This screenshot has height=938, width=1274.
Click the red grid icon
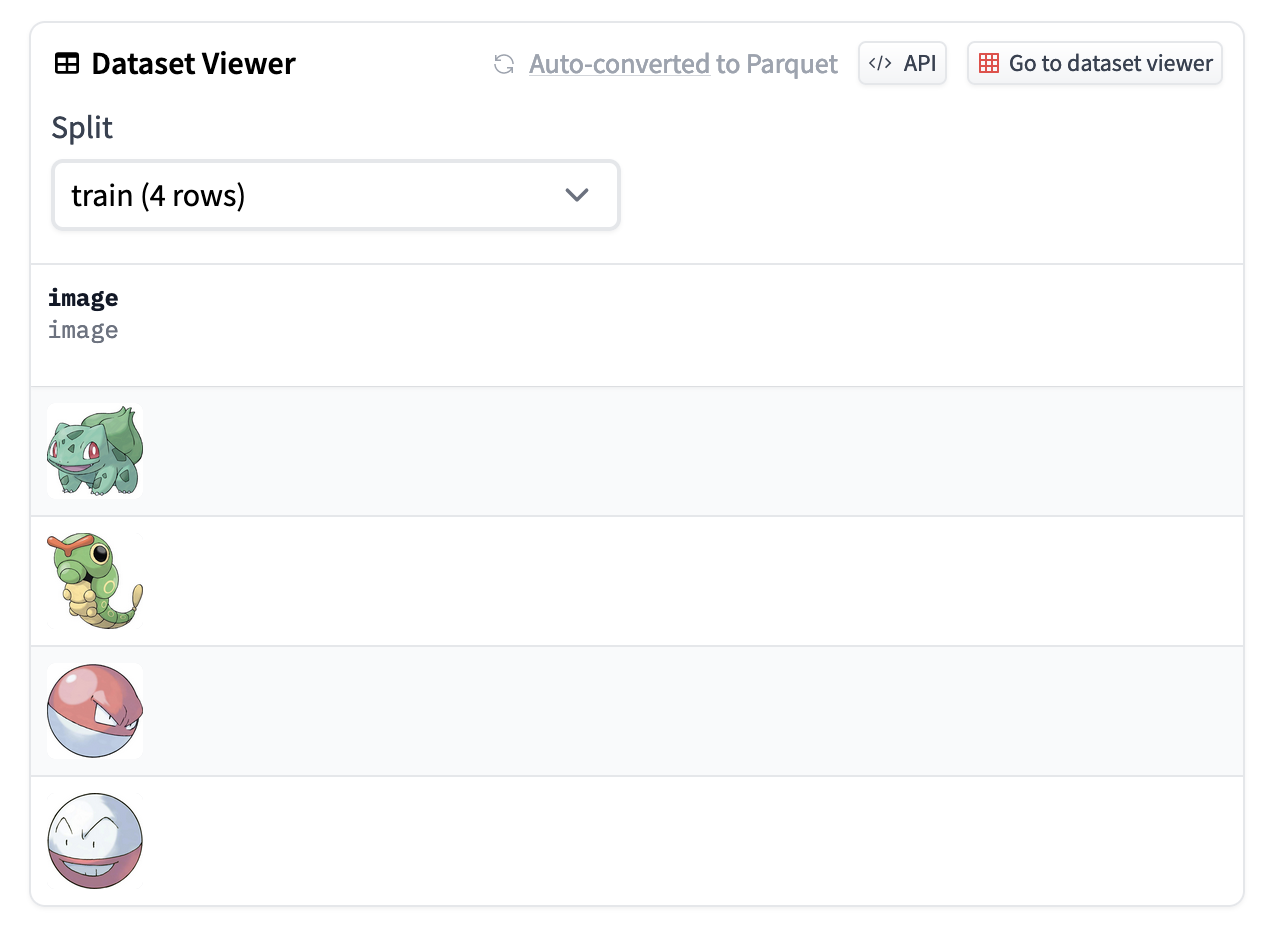pyautogui.click(x=988, y=64)
